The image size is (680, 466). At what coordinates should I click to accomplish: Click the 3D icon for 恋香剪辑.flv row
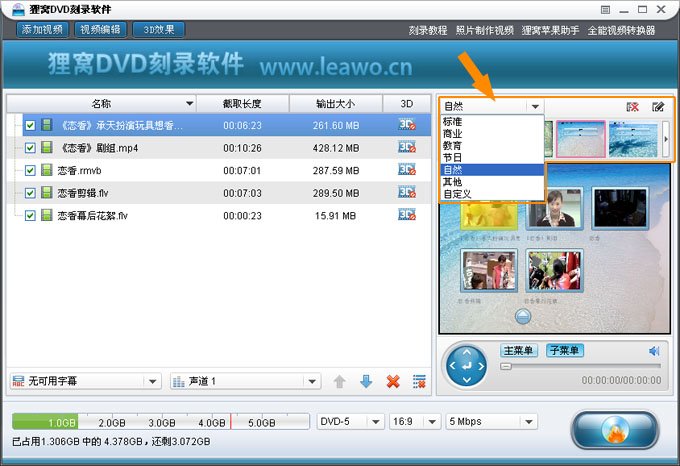click(407, 192)
